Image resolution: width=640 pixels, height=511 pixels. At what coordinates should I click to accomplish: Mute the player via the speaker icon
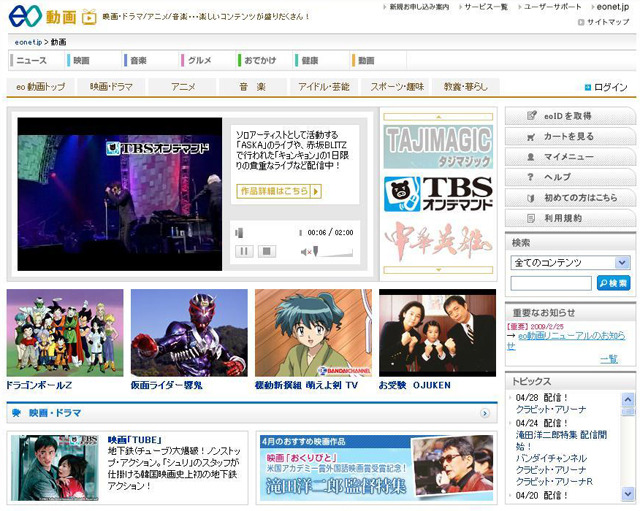pos(306,252)
